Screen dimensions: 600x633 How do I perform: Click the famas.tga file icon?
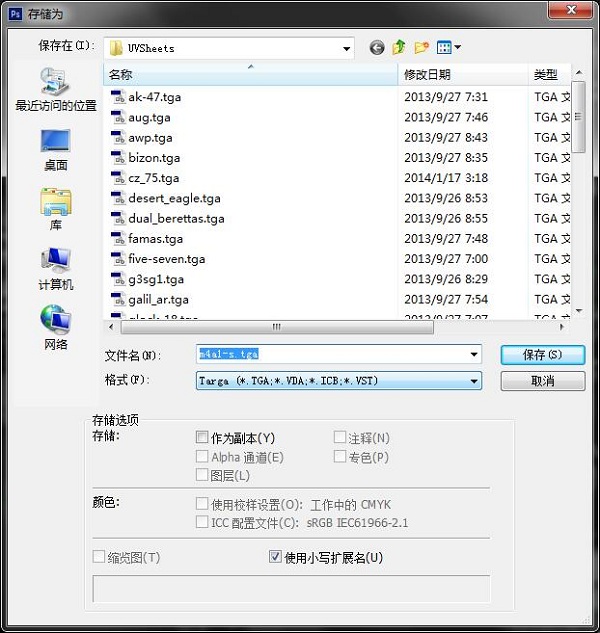tap(118, 239)
